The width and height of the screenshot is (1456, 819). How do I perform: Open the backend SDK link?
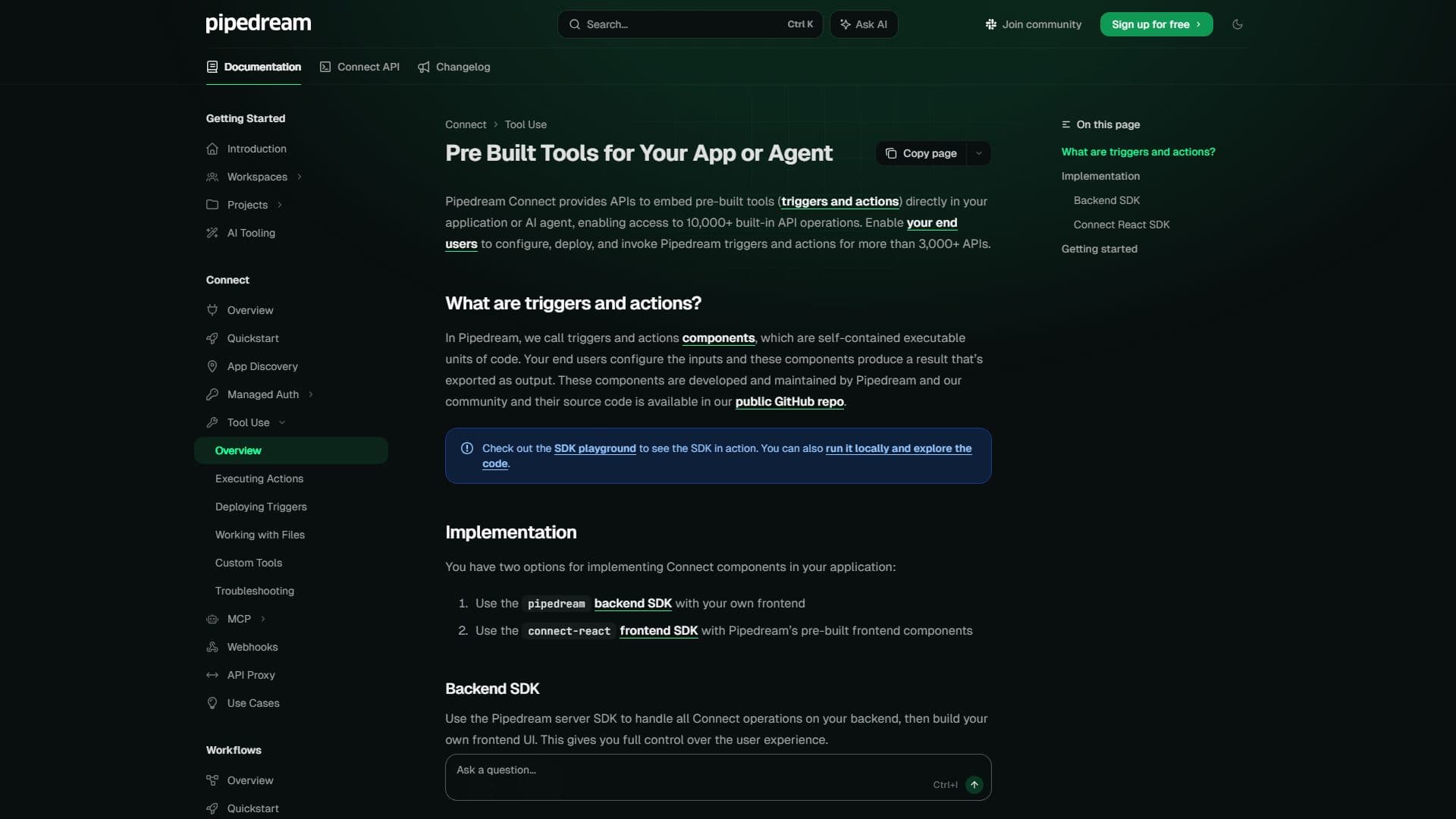pyautogui.click(x=633, y=603)
